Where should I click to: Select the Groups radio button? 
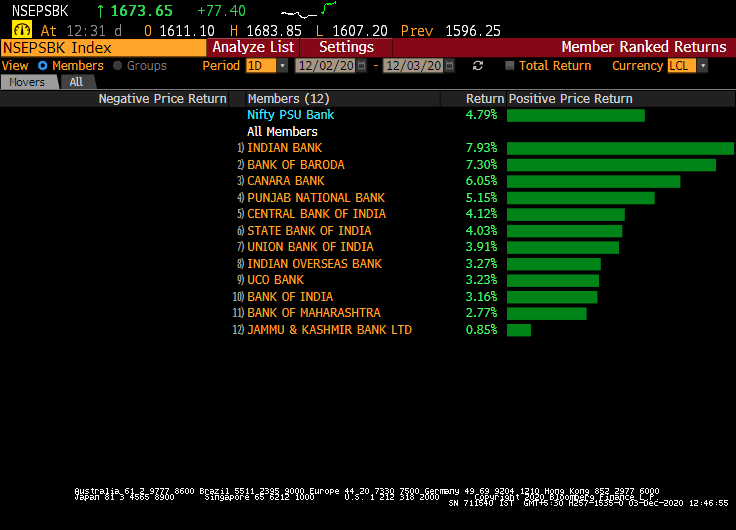point(117,66)
